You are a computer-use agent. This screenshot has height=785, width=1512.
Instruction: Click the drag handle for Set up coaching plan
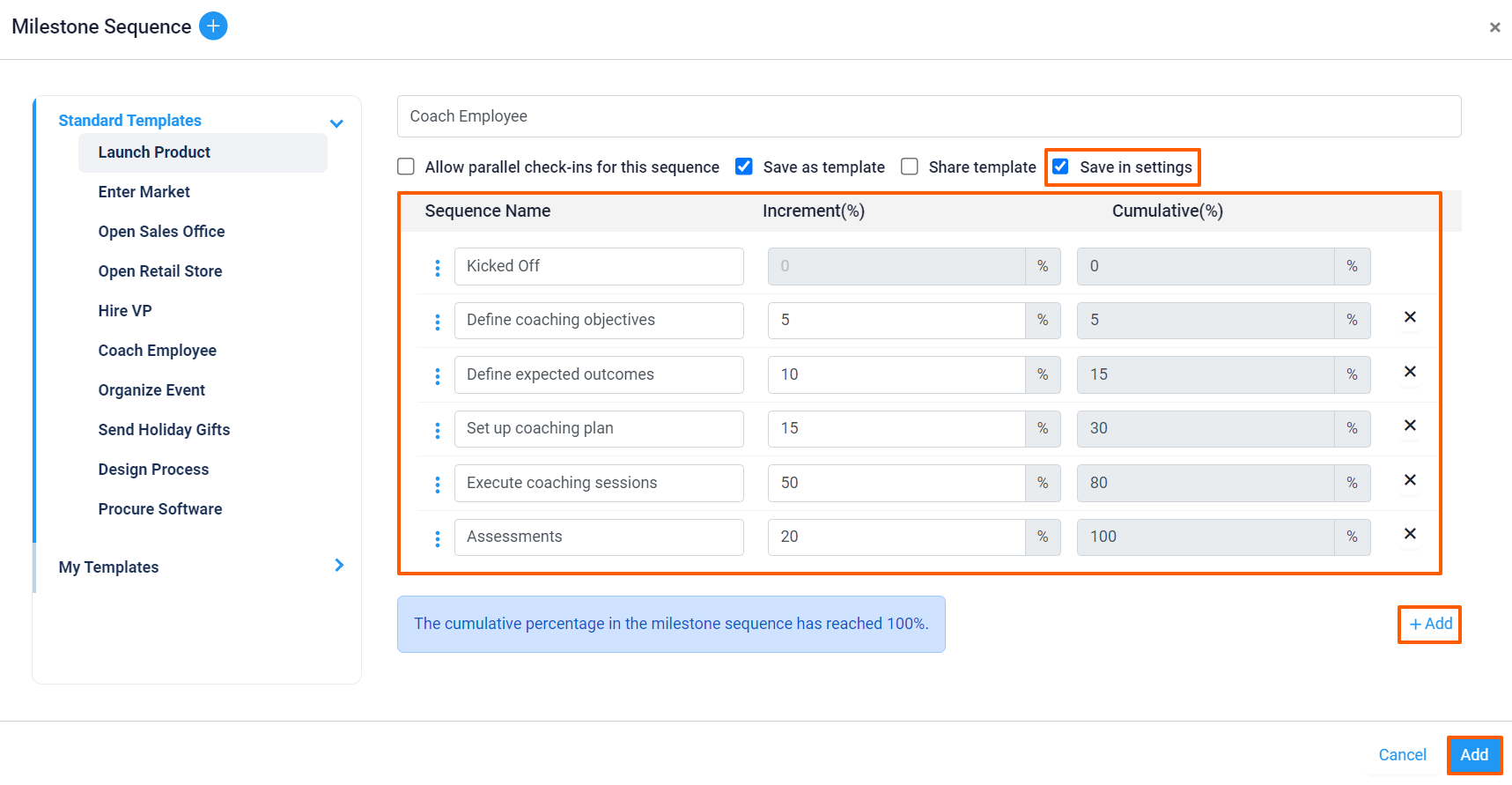pyautogui.click(x=438, y=430)
